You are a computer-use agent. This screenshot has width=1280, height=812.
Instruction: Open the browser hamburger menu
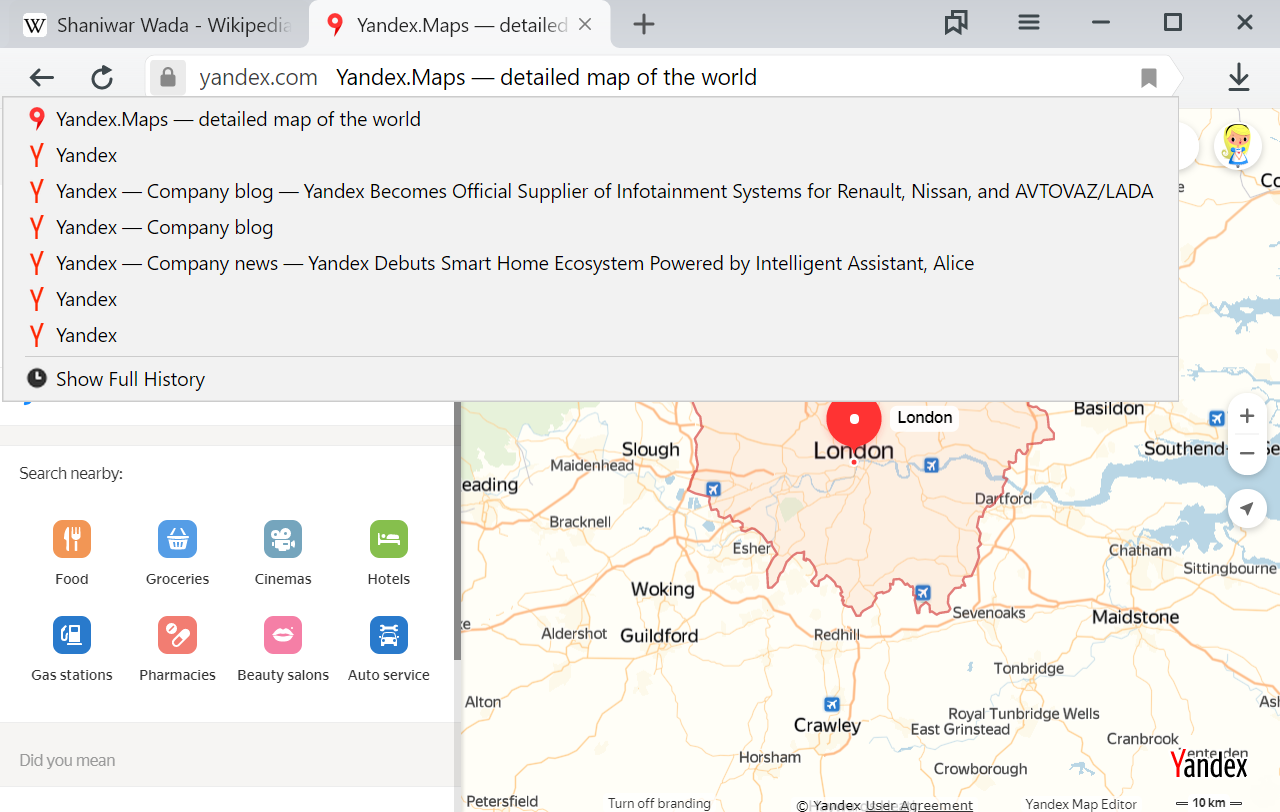(x=1029, y=22)
